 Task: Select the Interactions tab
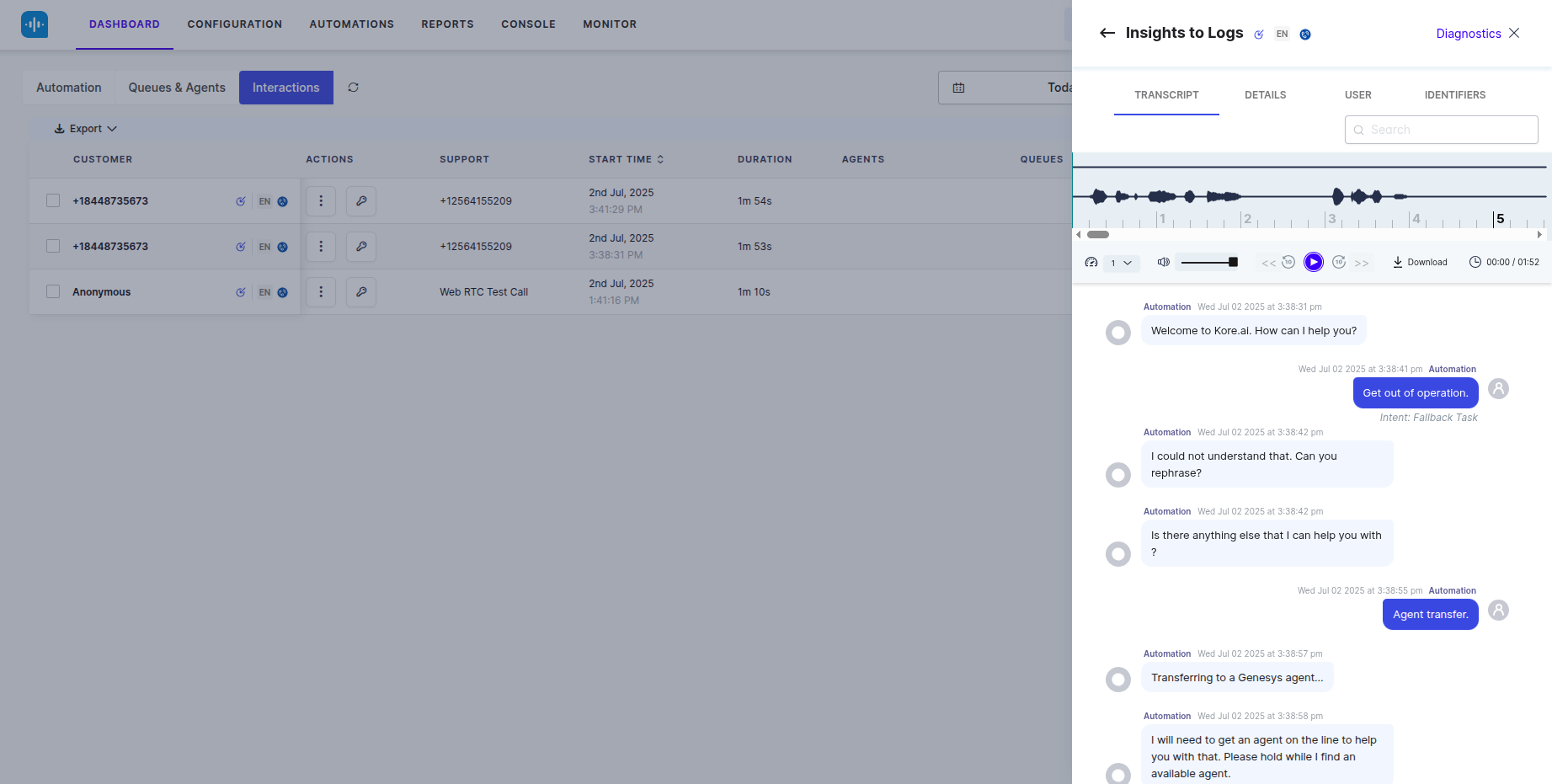286,88
